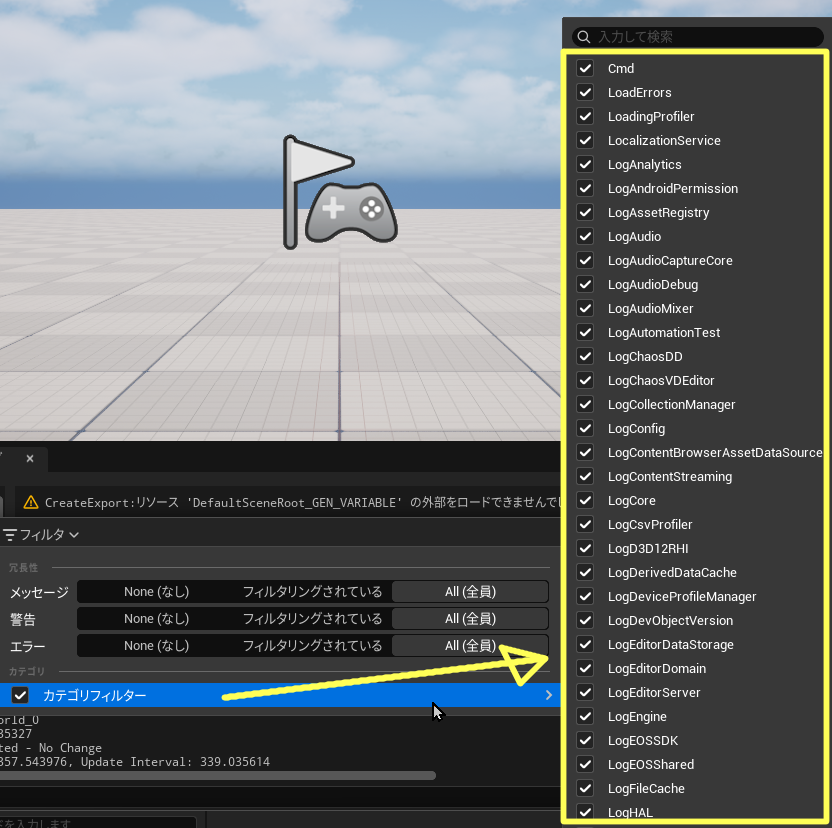Viewport: 832px width, 828px height.
Task: Uncheck the LogEngine category
Action: [585, 717]
